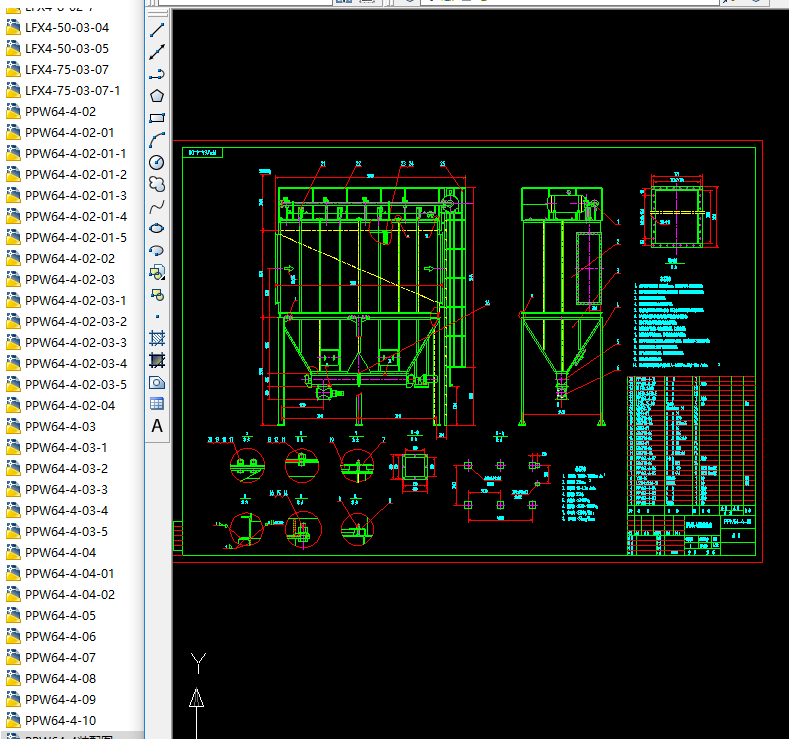
Task: Choose the Polygon tool
Action: coord(157,96)
